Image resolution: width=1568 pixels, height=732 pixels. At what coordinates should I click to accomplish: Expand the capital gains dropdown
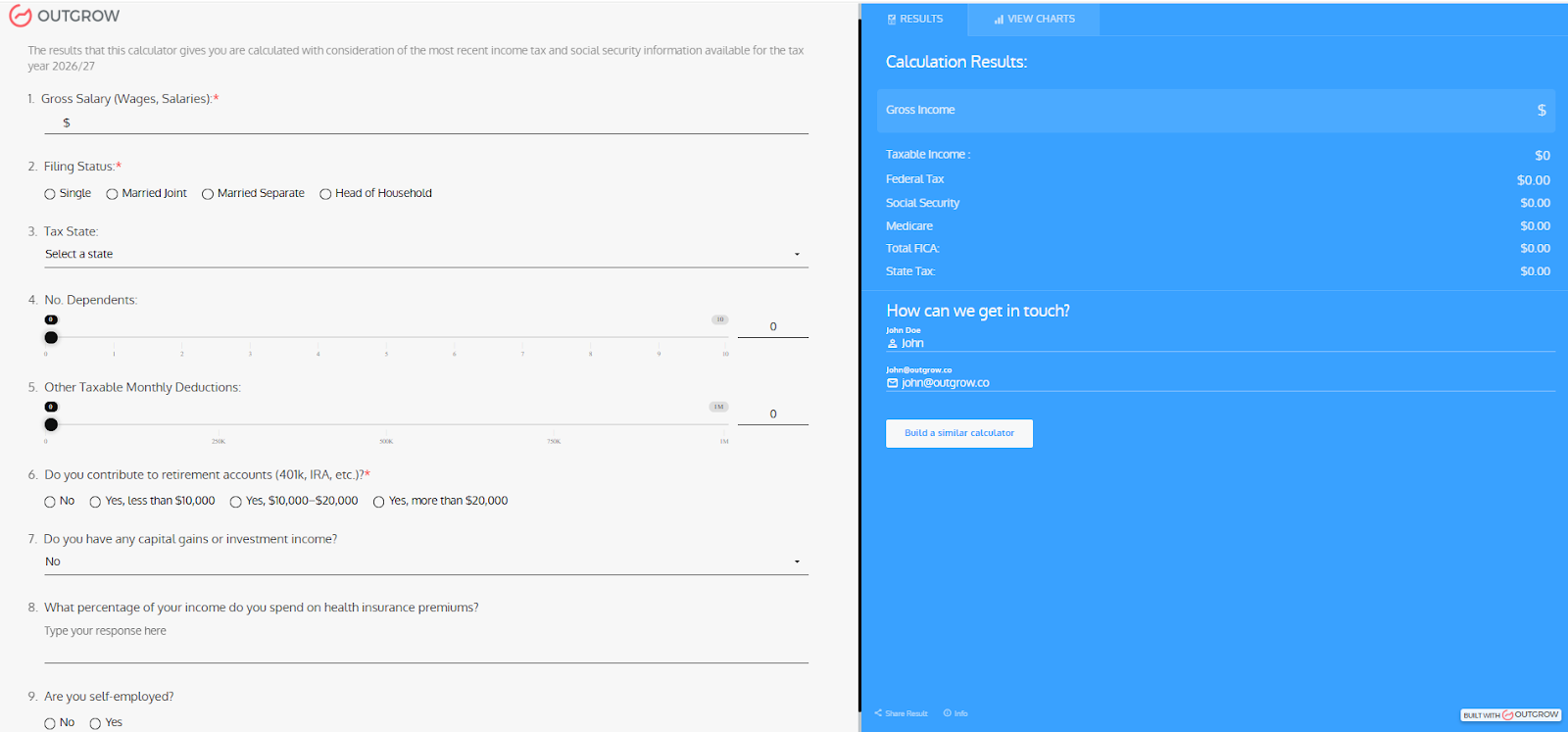tap(425, 561)
